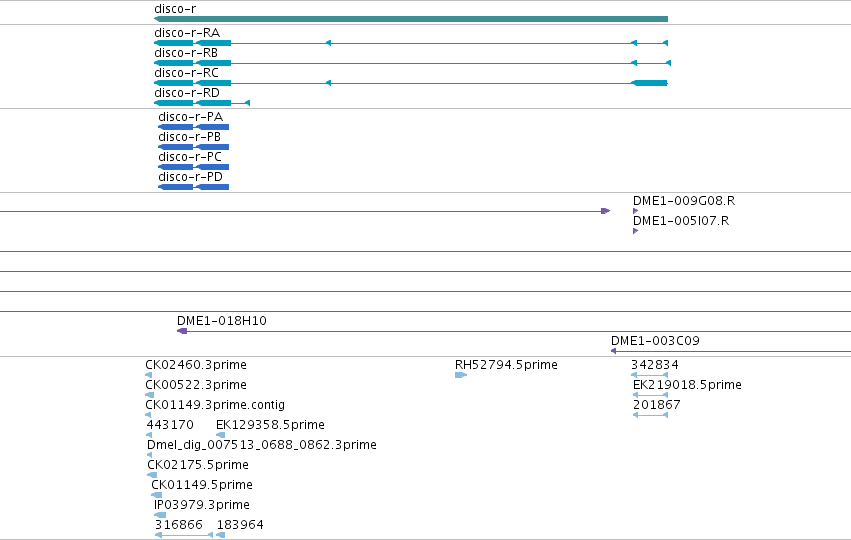The height and width of the screenshot is (540, 851).
Task: Click the disco-r-RC right-end exon block
Action: 649,83
